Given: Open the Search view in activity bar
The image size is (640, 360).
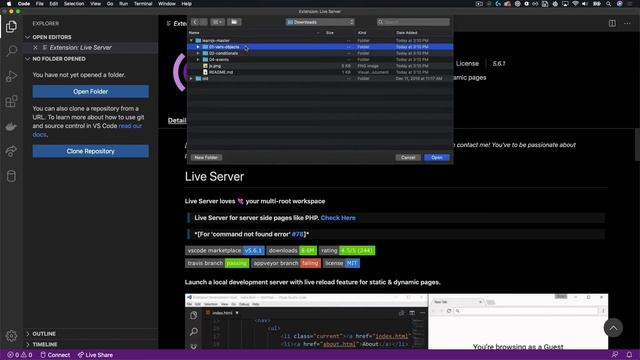Looking at the screenshot, I should pos(11,51).
